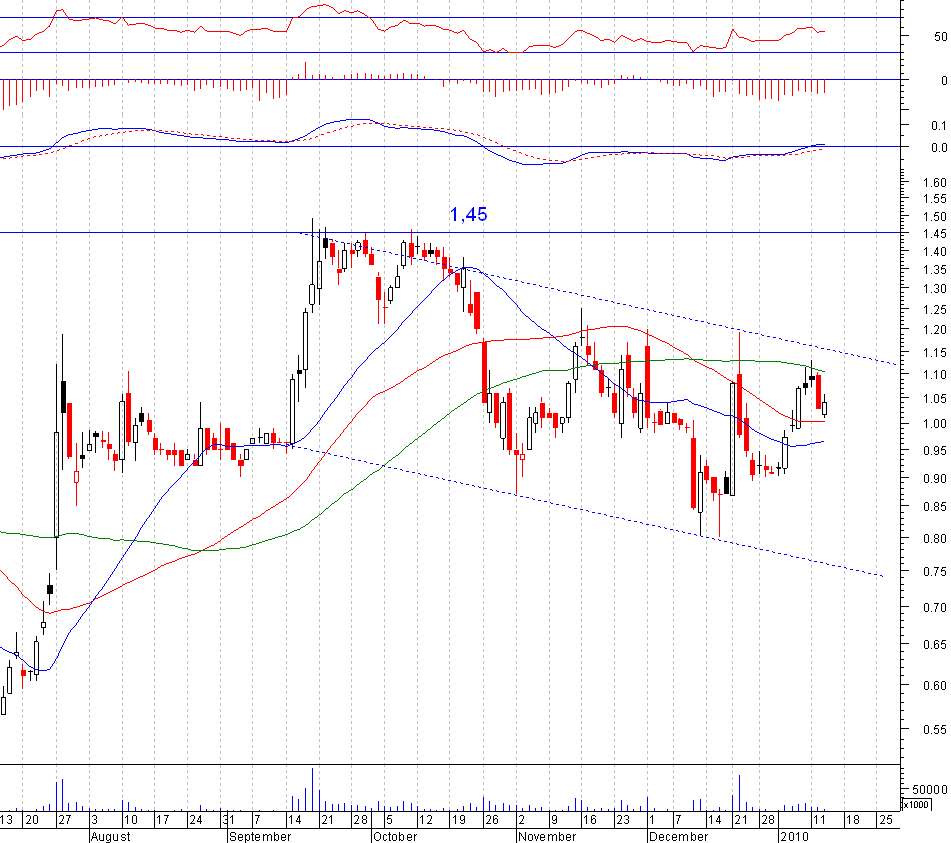The width and height of the screenshot is (951, 843).
Task: Click the x1000 volume multiplier label
Action: pos(915,804)
